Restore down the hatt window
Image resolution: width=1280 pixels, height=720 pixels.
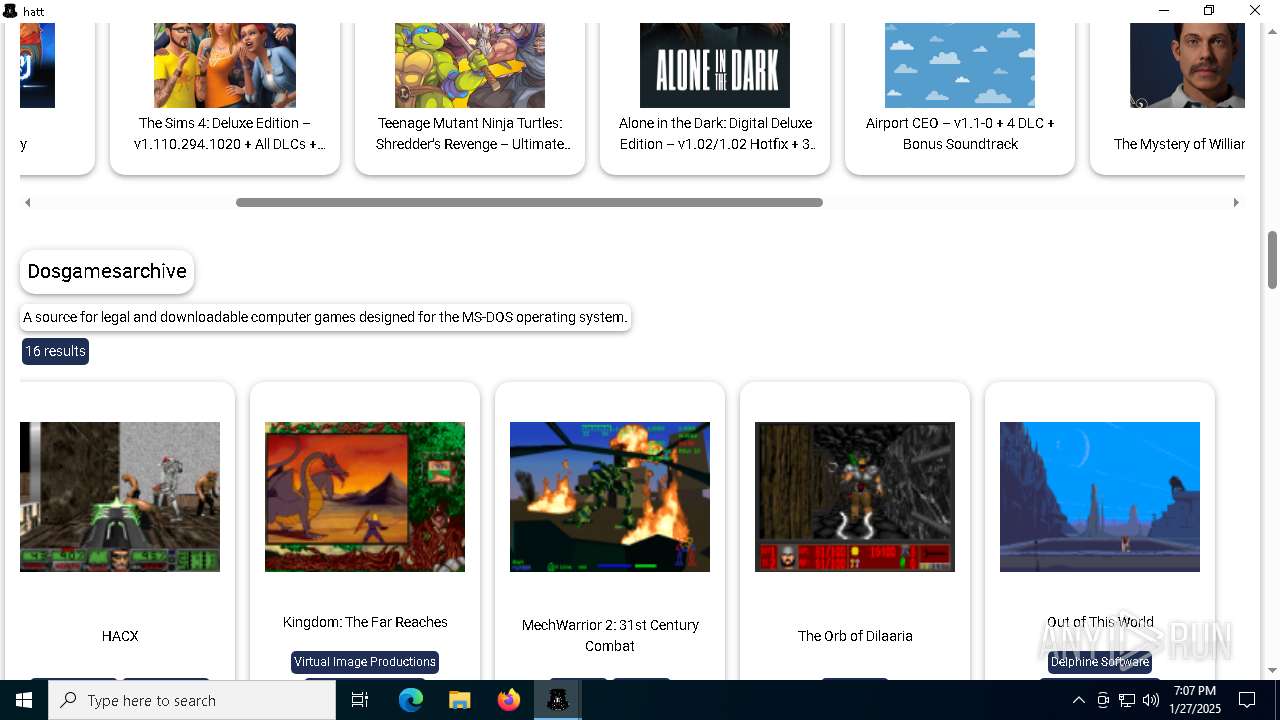[x=1209, y=11]
